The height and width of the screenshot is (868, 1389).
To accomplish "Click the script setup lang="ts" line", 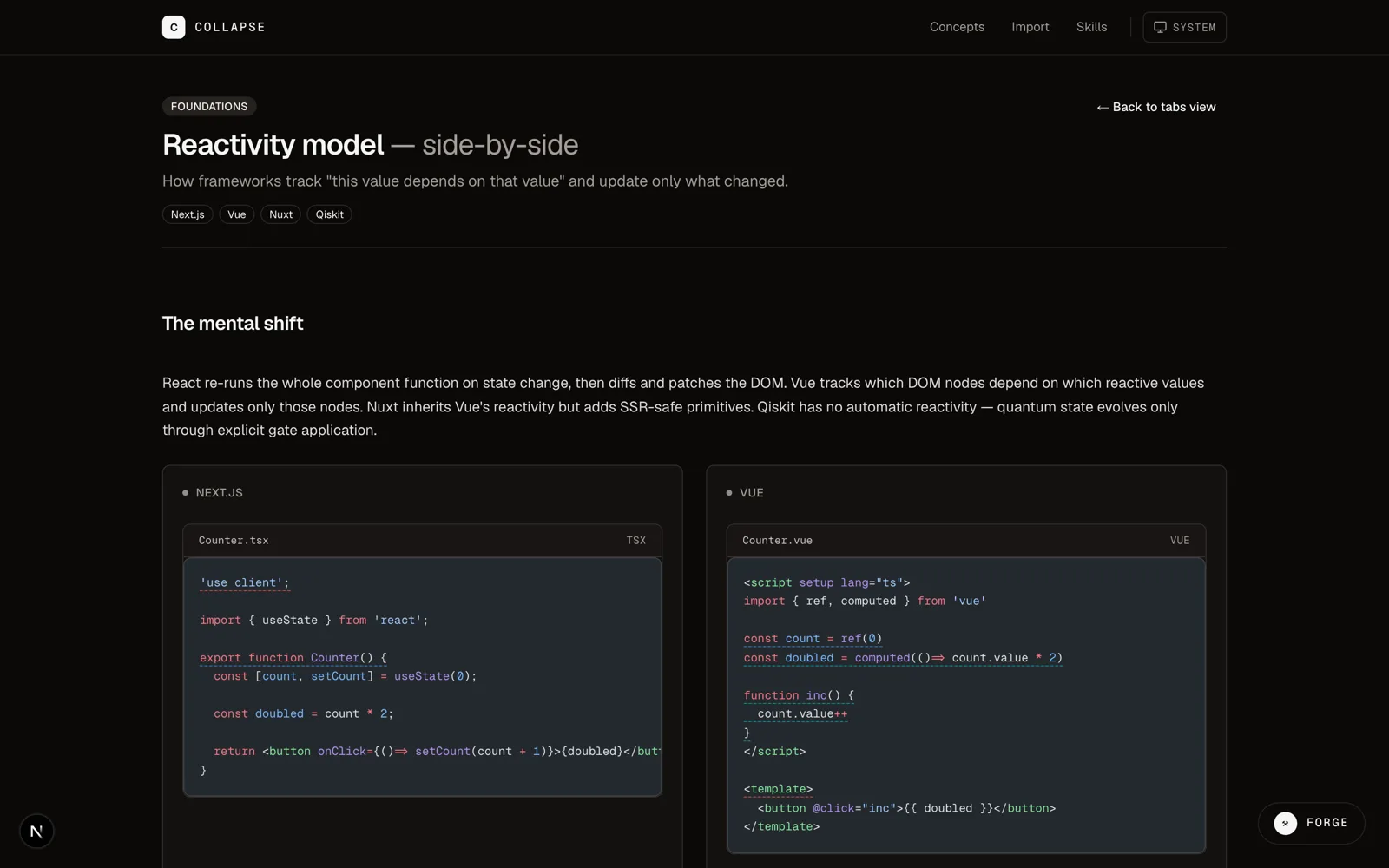I will tap(826, 582).
